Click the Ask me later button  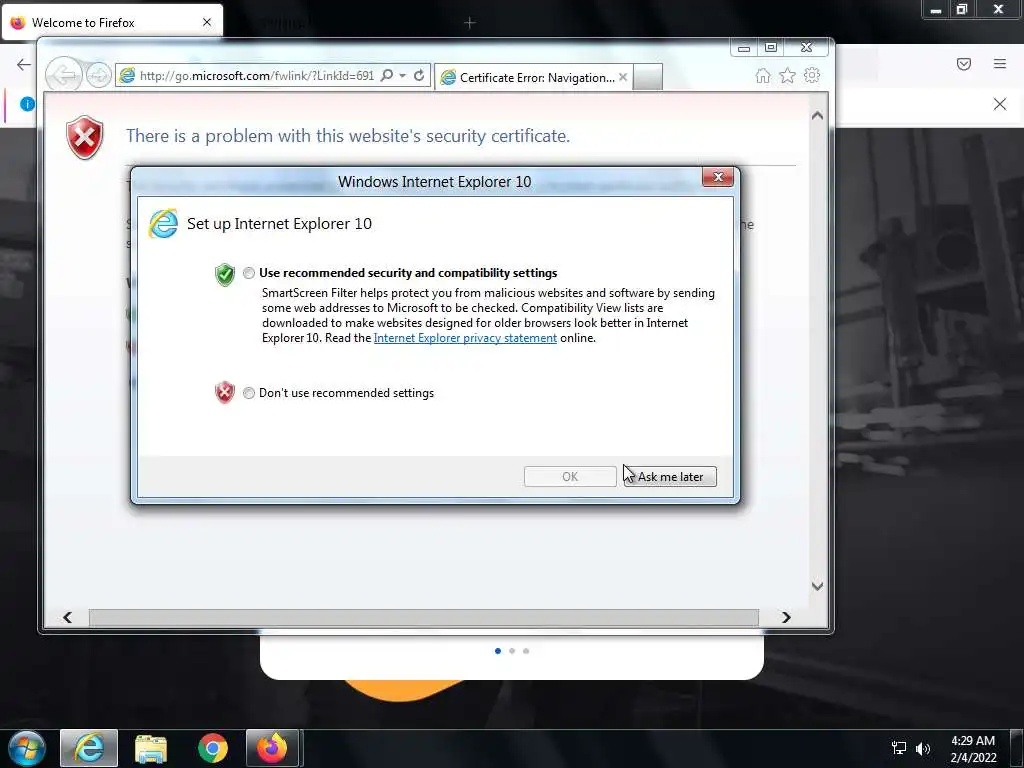click(x=670, y=477)
